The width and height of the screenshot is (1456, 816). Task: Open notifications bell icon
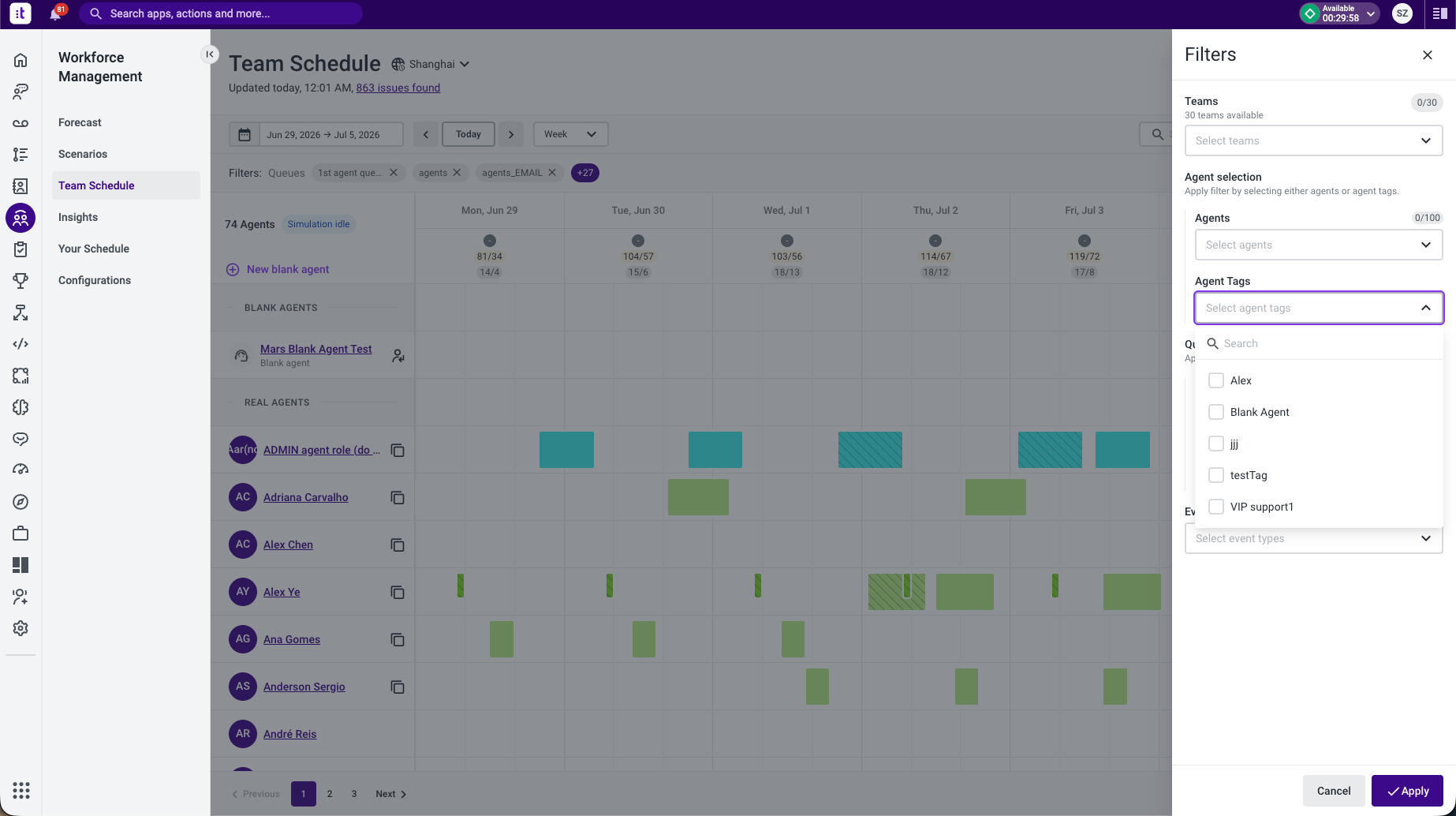tap(55, 13)
